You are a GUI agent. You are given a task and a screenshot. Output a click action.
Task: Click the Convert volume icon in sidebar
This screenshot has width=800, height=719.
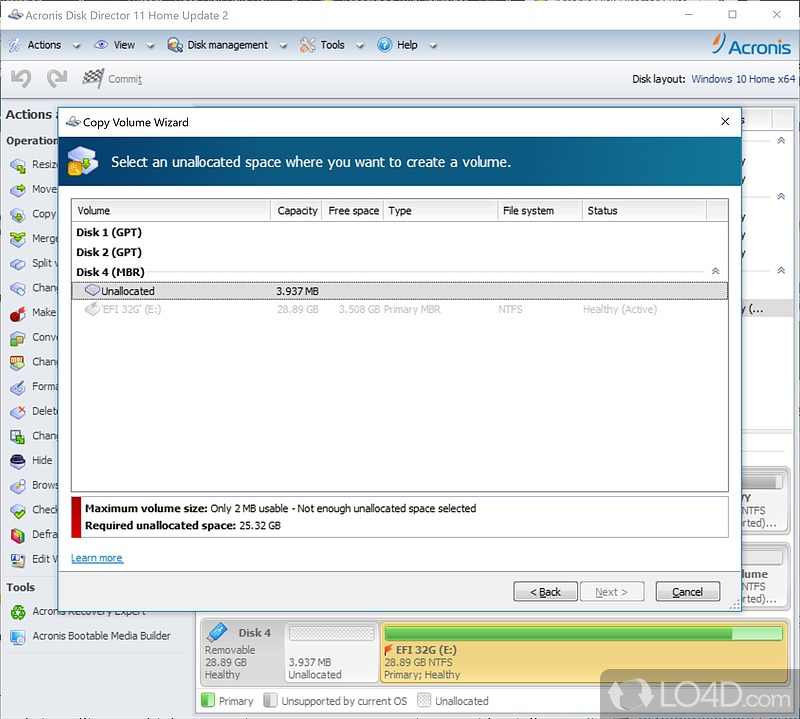tap(18, 338)
